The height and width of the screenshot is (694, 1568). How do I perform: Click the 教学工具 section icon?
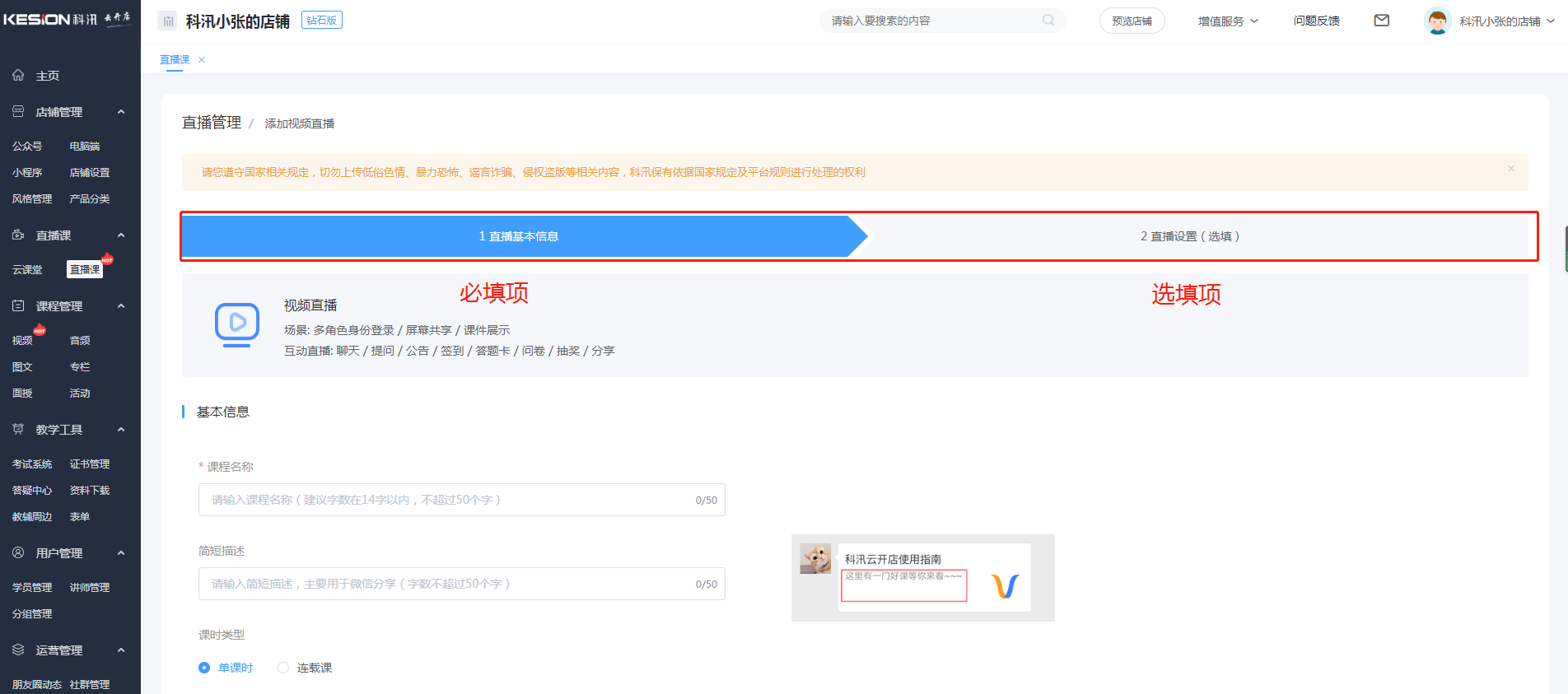click(18, 429)
